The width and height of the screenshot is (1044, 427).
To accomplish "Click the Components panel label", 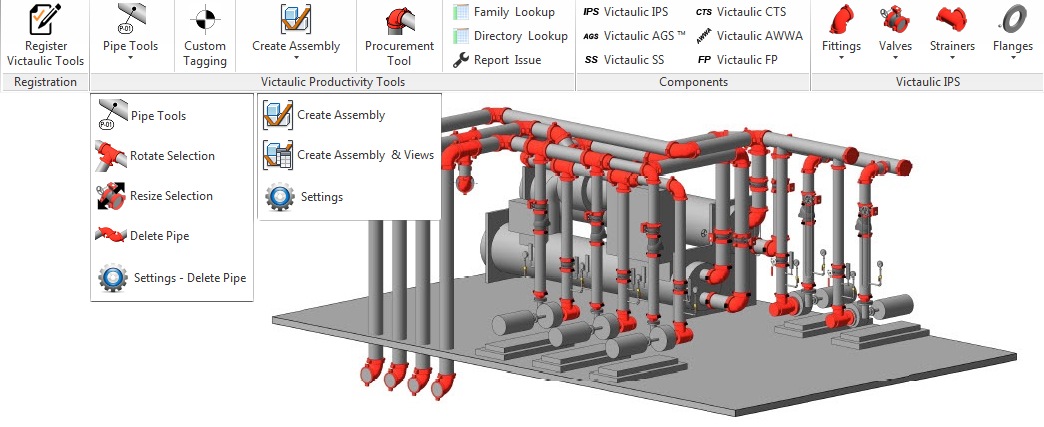I will [x=694, y=82].
